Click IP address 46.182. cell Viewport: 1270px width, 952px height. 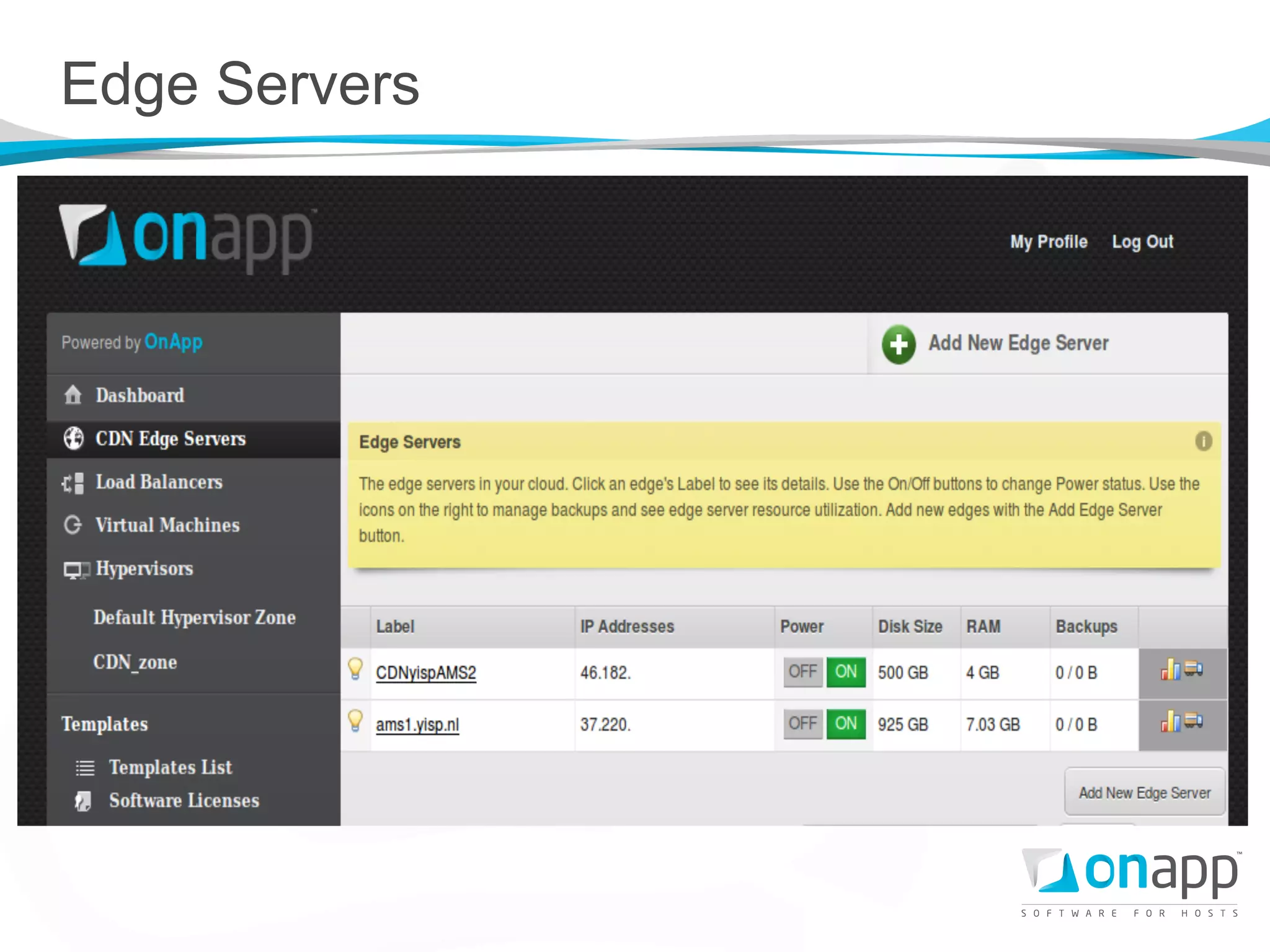click(x=605, y=673)
